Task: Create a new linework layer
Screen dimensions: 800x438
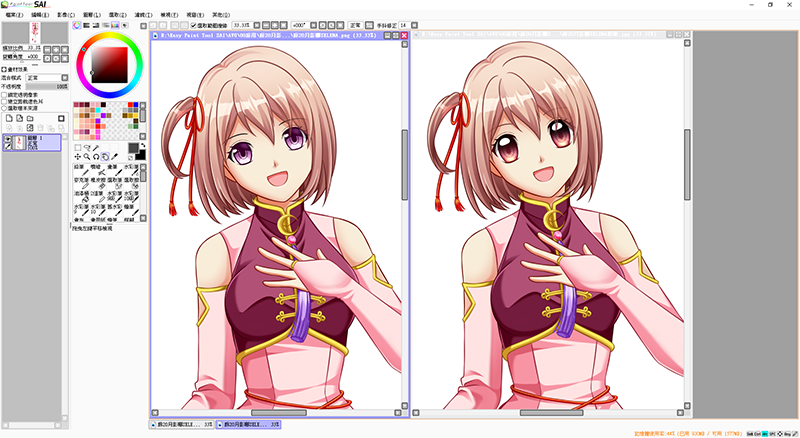Action: 19,118
